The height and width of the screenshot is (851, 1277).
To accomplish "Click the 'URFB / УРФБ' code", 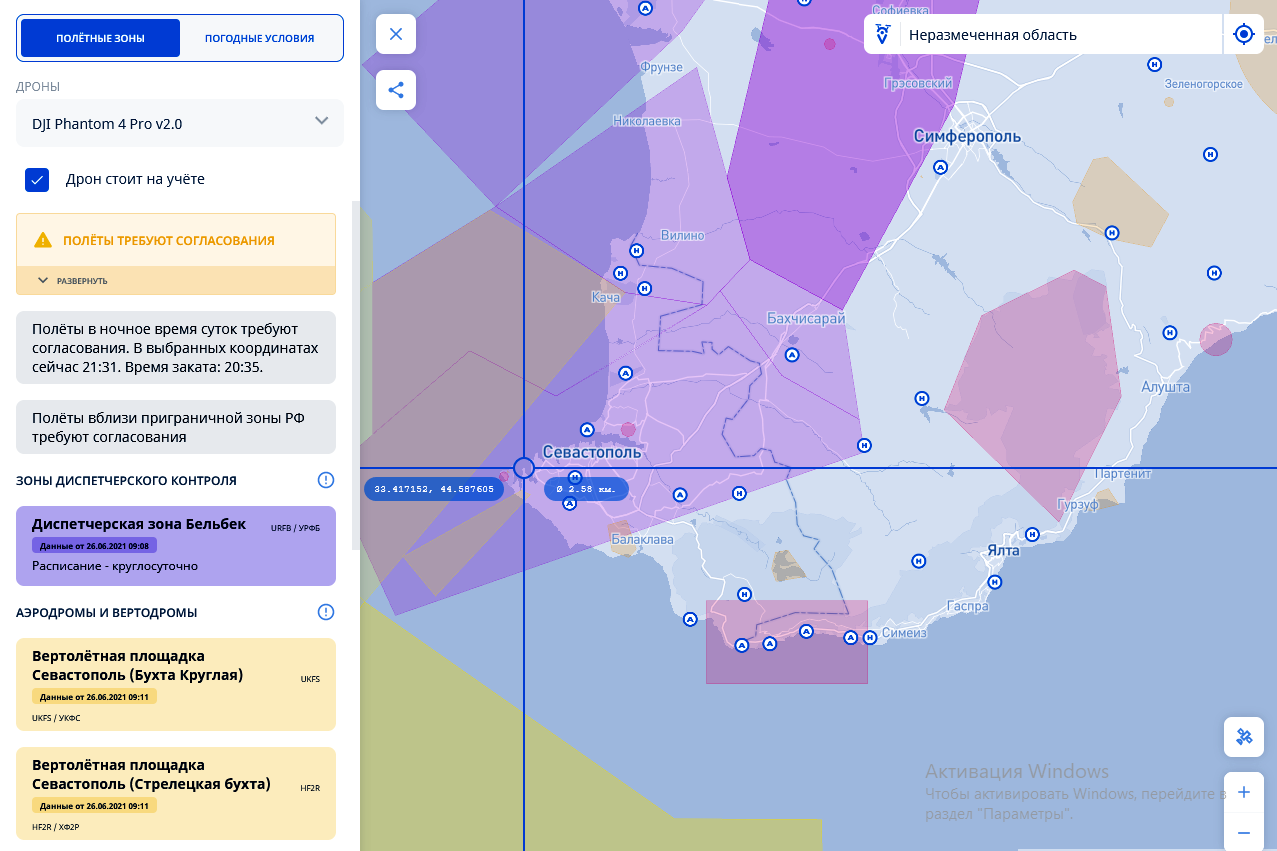I will point(295,527).
